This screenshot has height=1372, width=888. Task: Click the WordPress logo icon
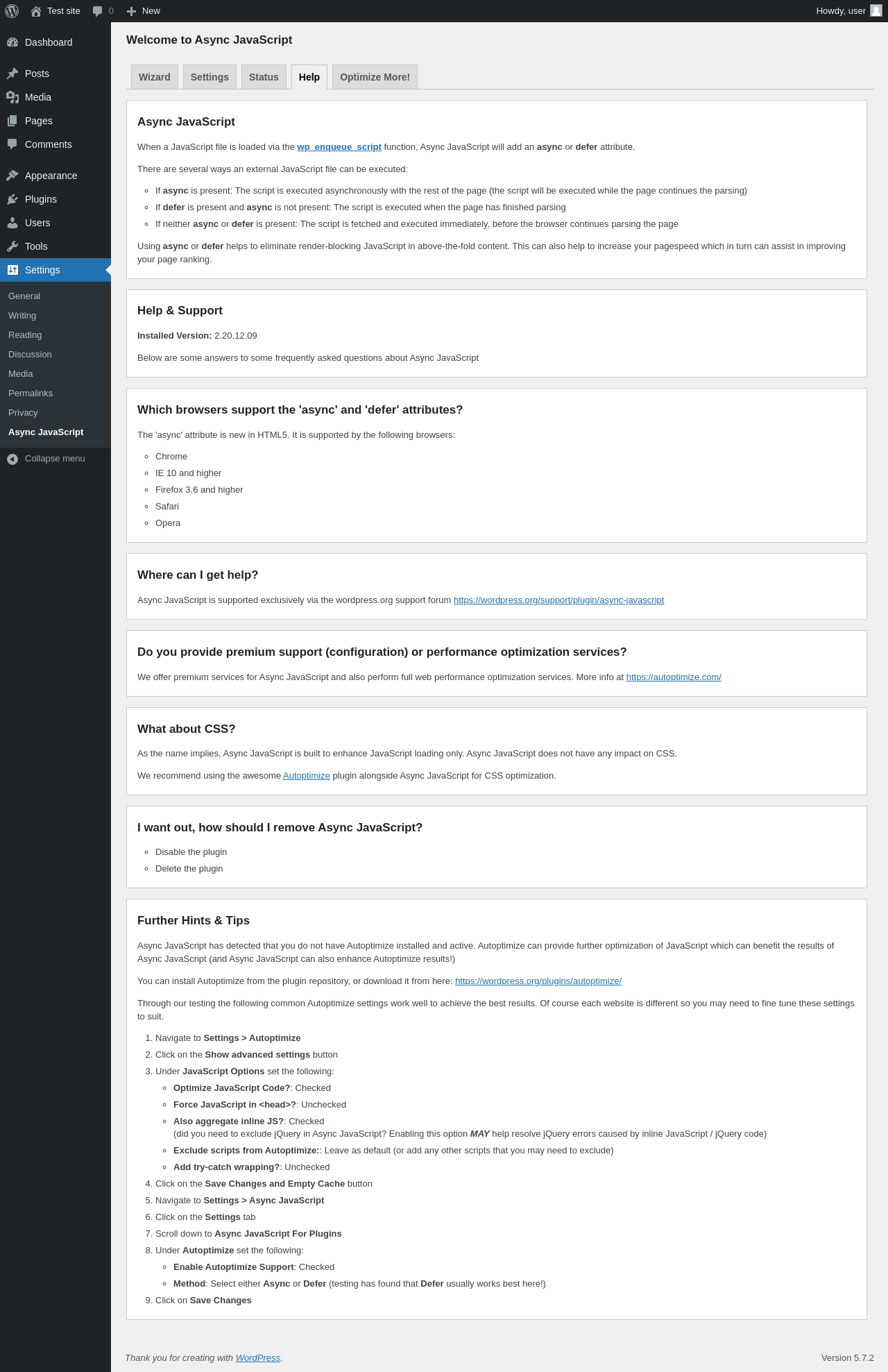12,11
